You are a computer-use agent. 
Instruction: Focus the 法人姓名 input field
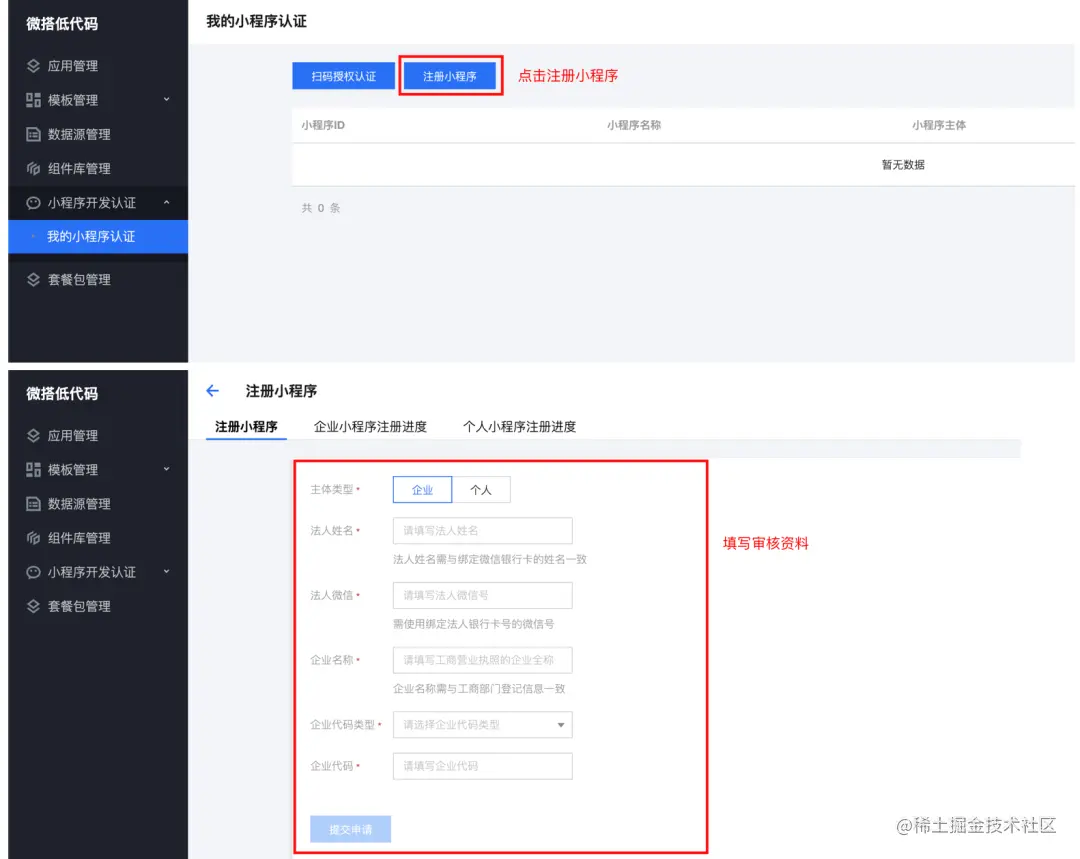click(482, 530)
